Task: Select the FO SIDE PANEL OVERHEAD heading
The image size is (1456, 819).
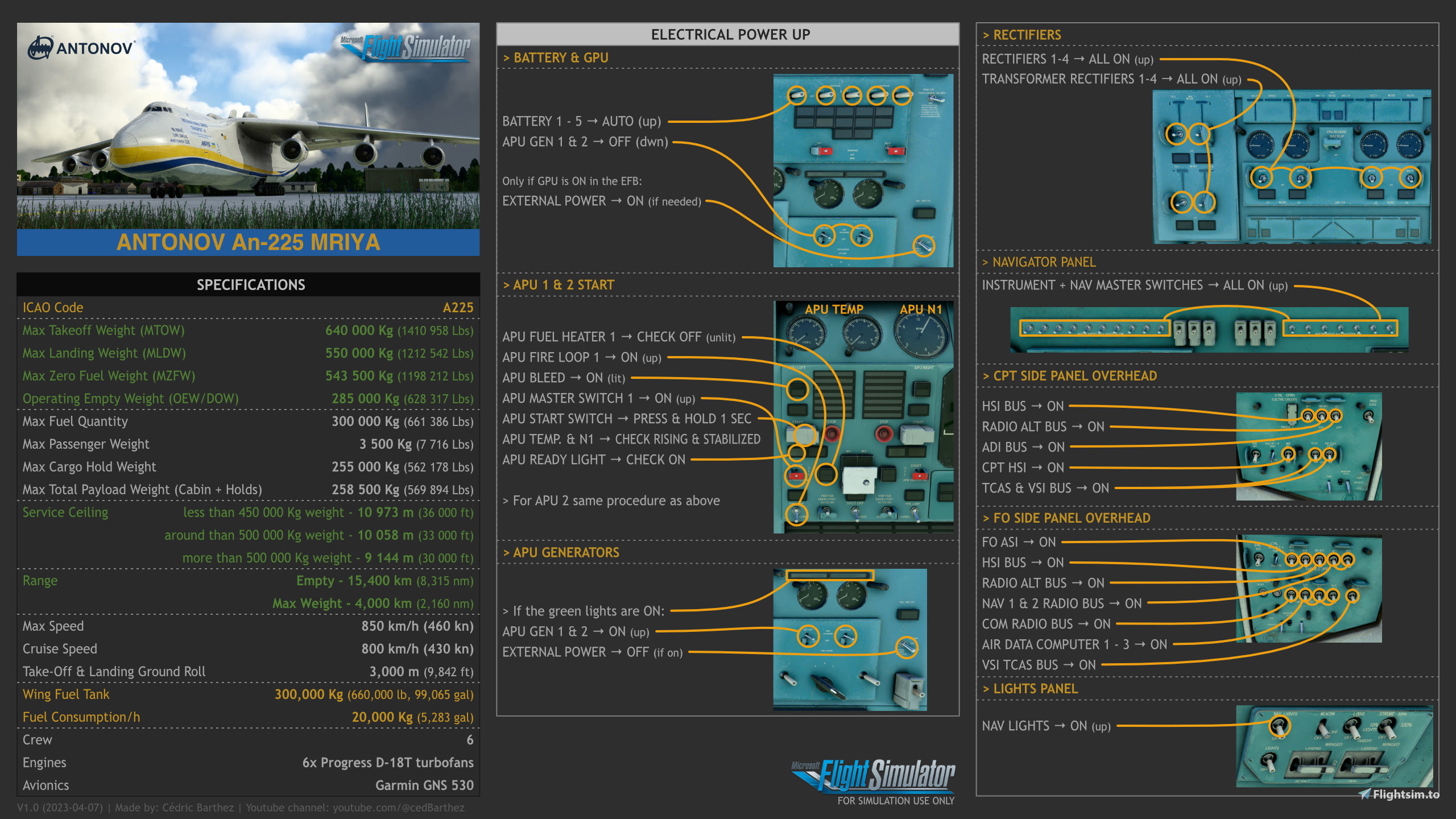Action: [1066, 518]
